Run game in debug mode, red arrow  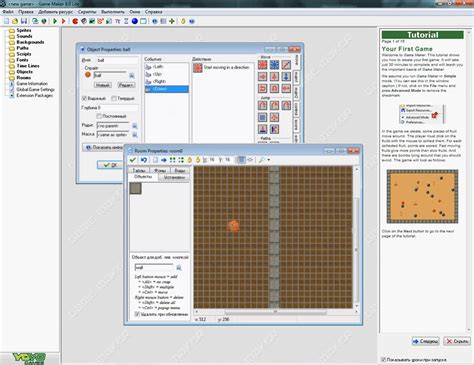(x=64, y=21)
